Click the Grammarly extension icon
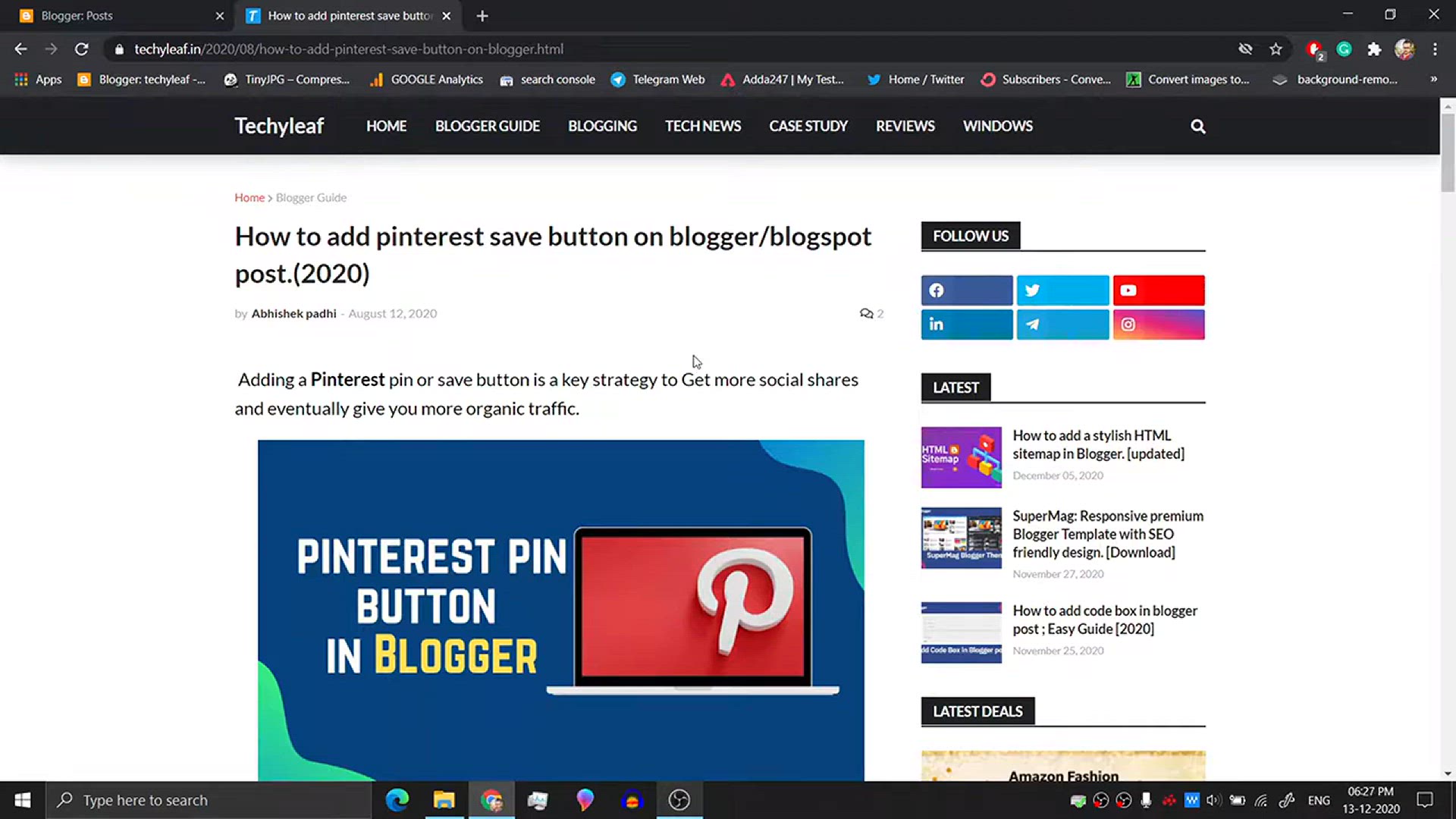Screen dimensions: 1456x819 point(1344,49)
